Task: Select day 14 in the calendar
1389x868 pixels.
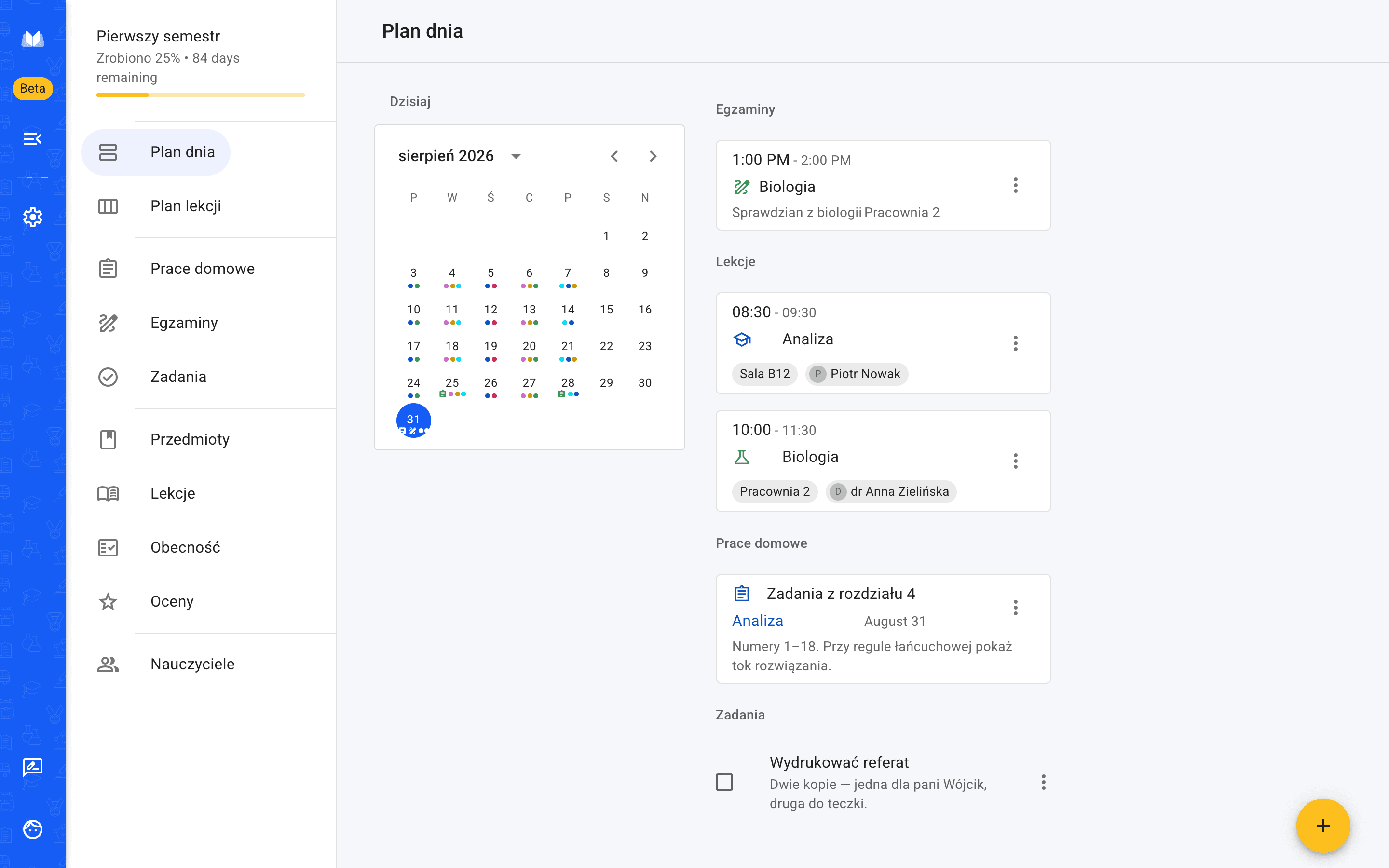Action: click(568, 311)
